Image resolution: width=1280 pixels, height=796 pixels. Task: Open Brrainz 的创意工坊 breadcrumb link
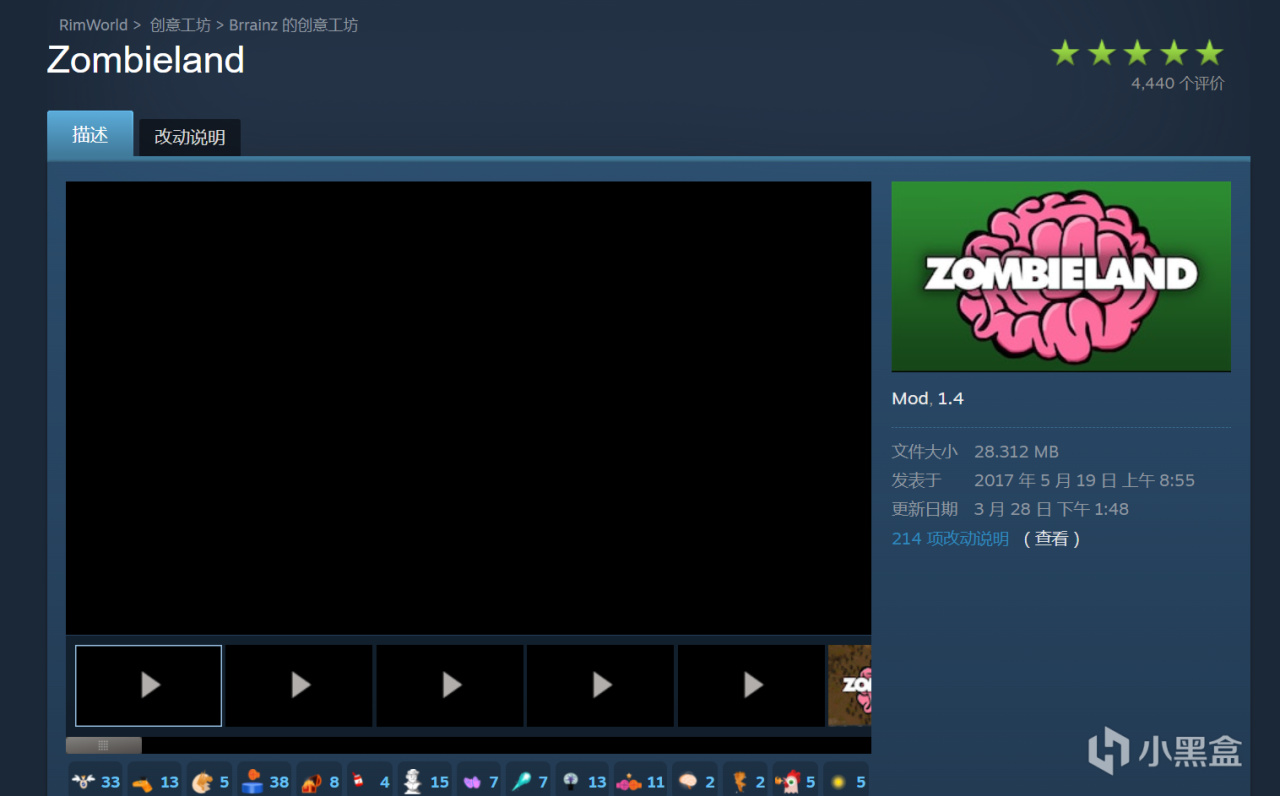click(x=293, y=25)
